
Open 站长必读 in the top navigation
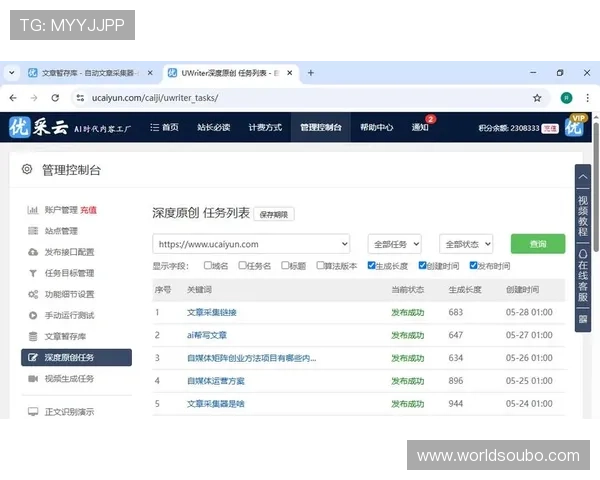pyautogui.click(x=214, y=127)
